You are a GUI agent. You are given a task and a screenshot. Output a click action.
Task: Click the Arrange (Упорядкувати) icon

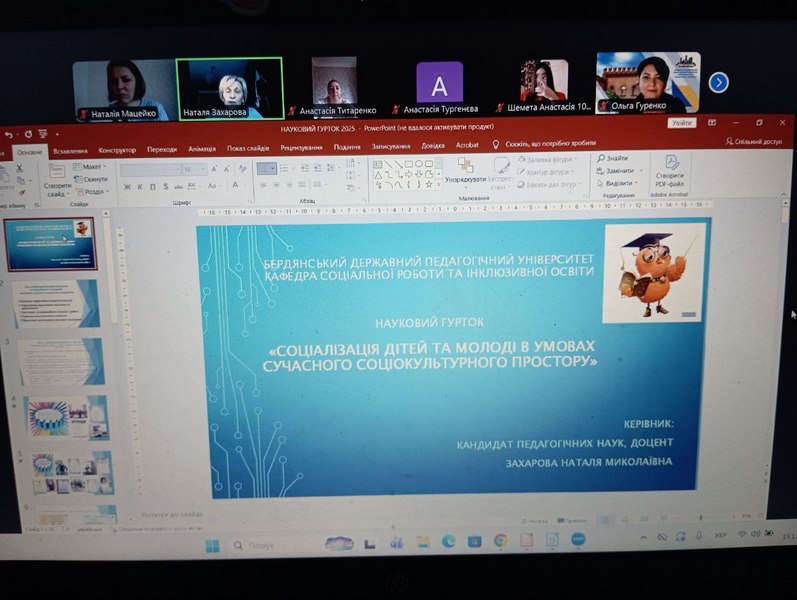tap(465, 164)
